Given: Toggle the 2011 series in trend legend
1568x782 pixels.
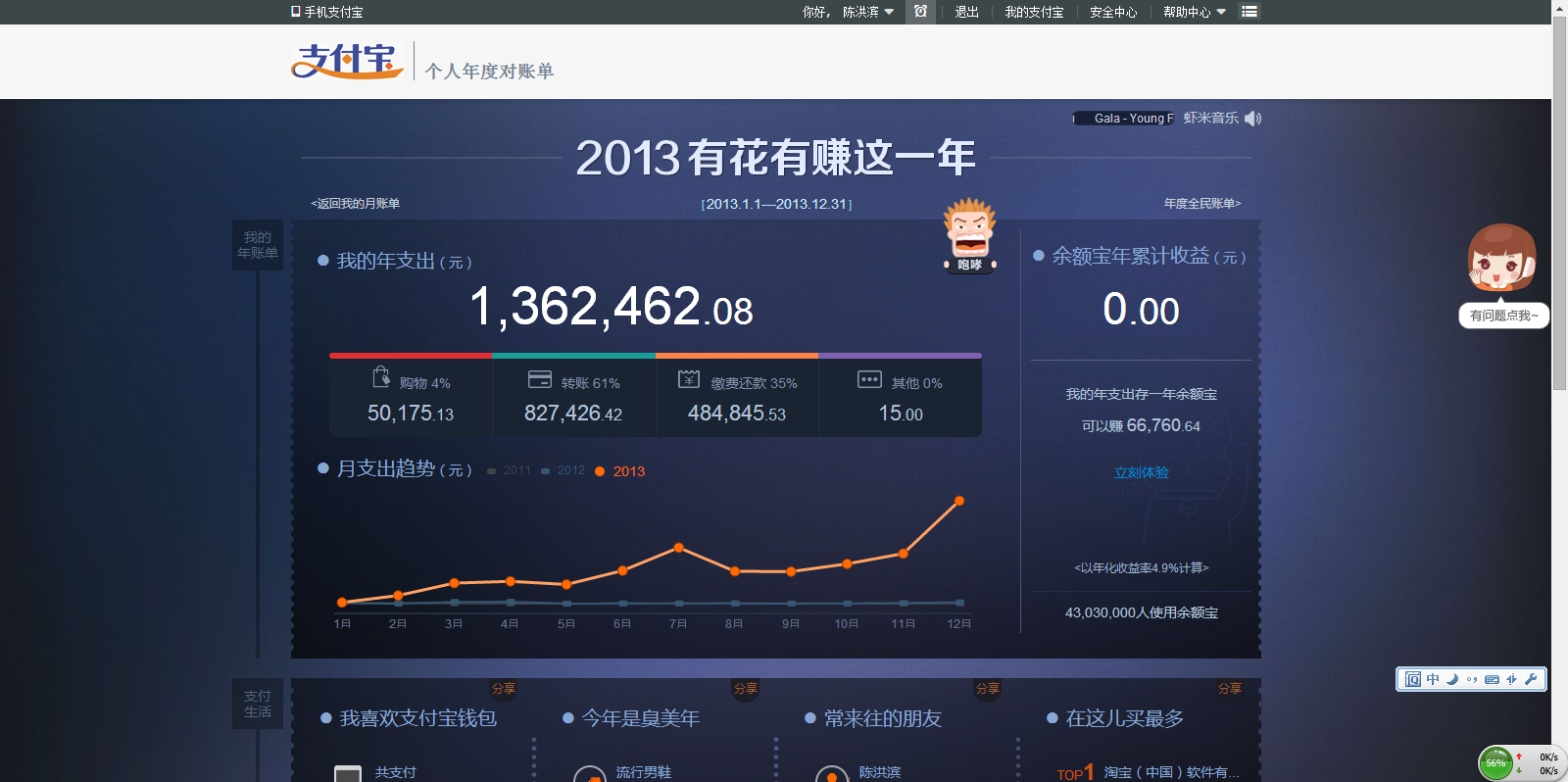Looking at the screenshot, I should pos(510,471).
